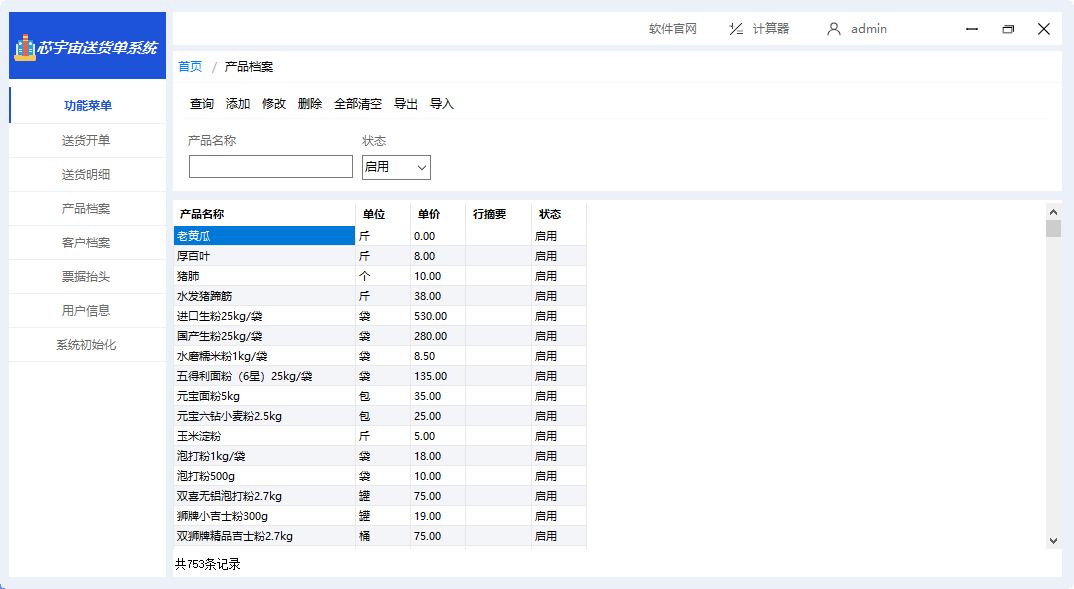
Task: Select the 双狮牌精品吉士粉2.7kg row
Action: (x=380, y=536)
